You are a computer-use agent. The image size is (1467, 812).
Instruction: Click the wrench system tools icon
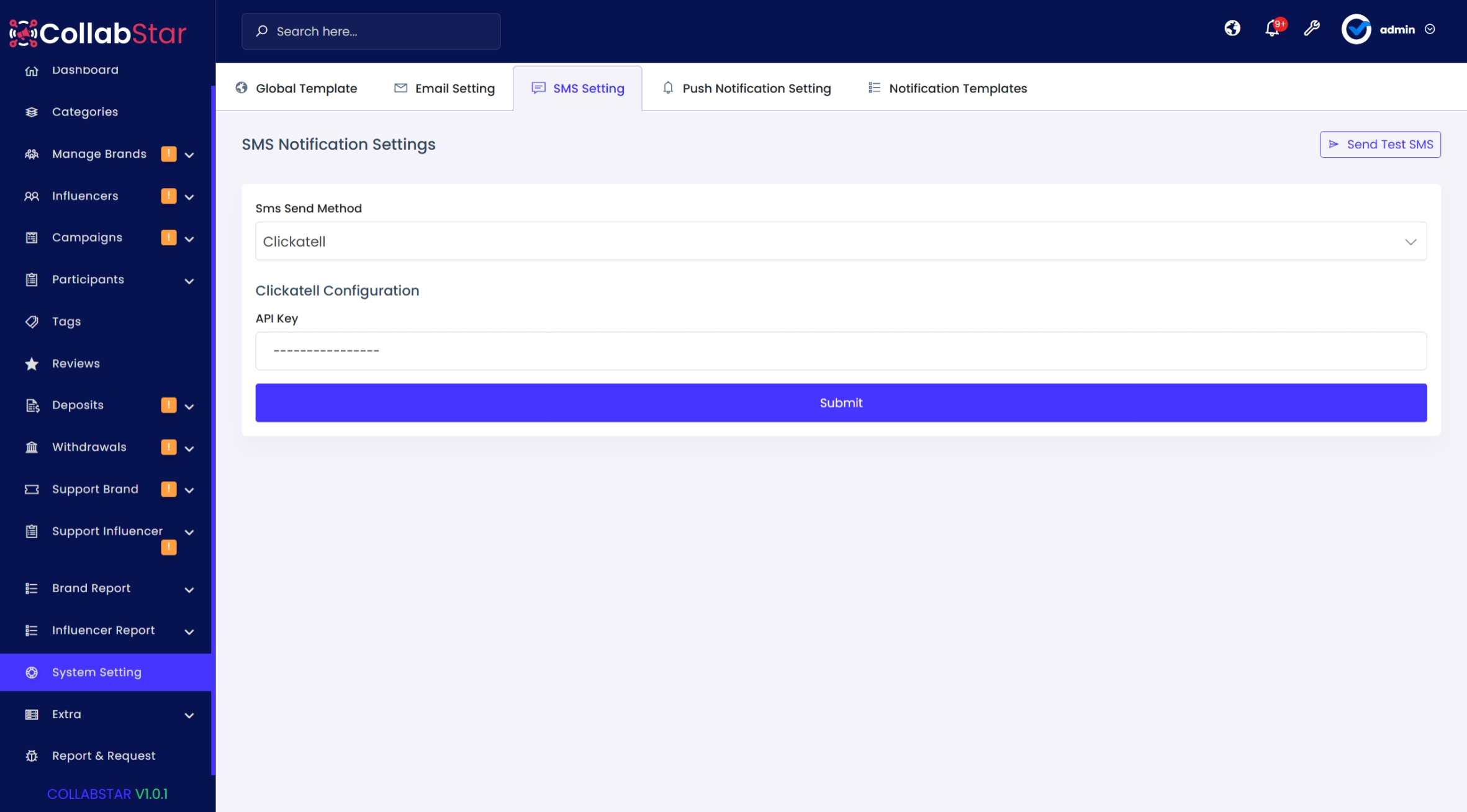(1312, 29)
